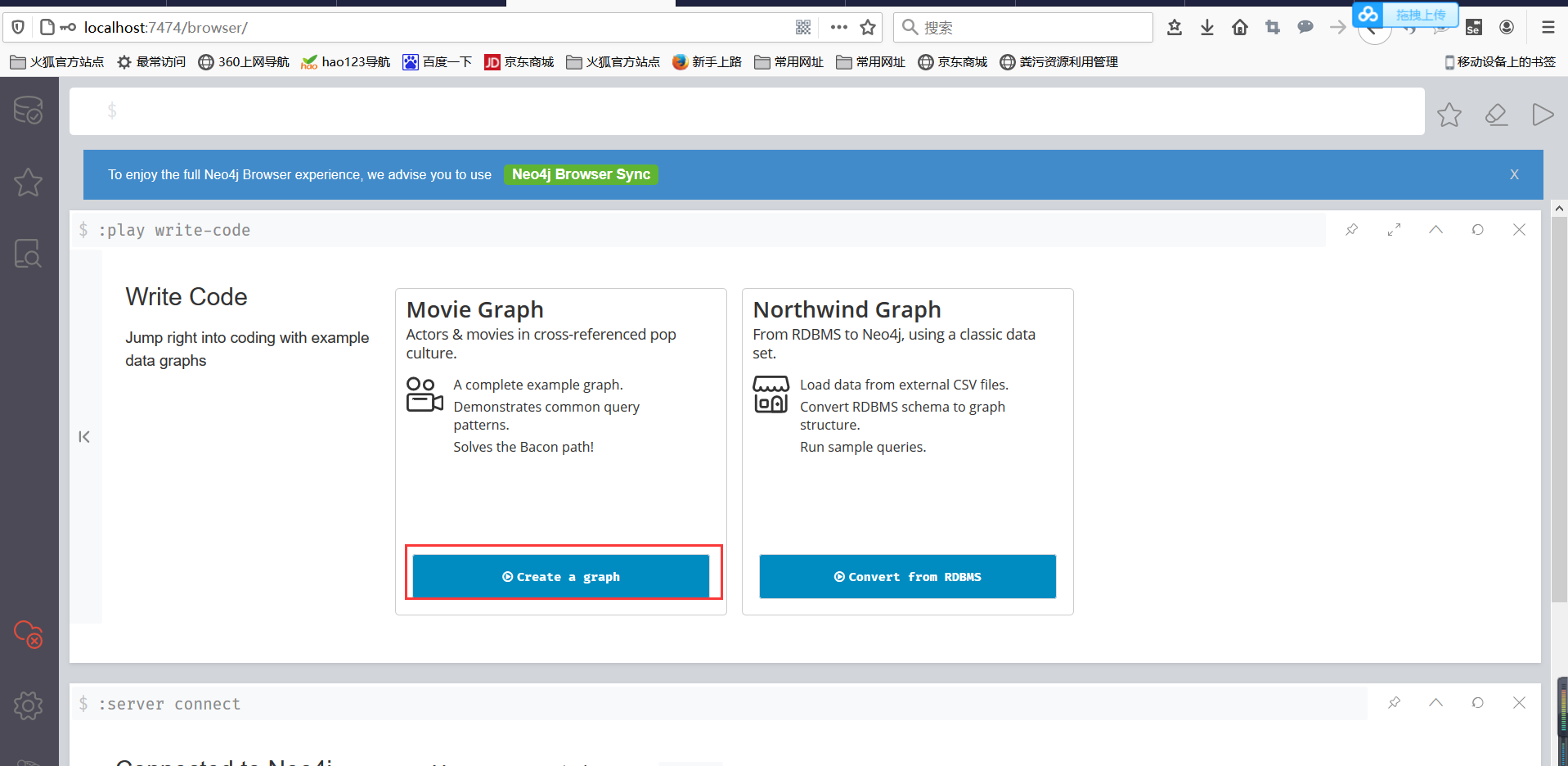Image resolution: width=1568 pixels, height=766 pixels.
Task: Click the browser address bar
Action: click(434, 28)
